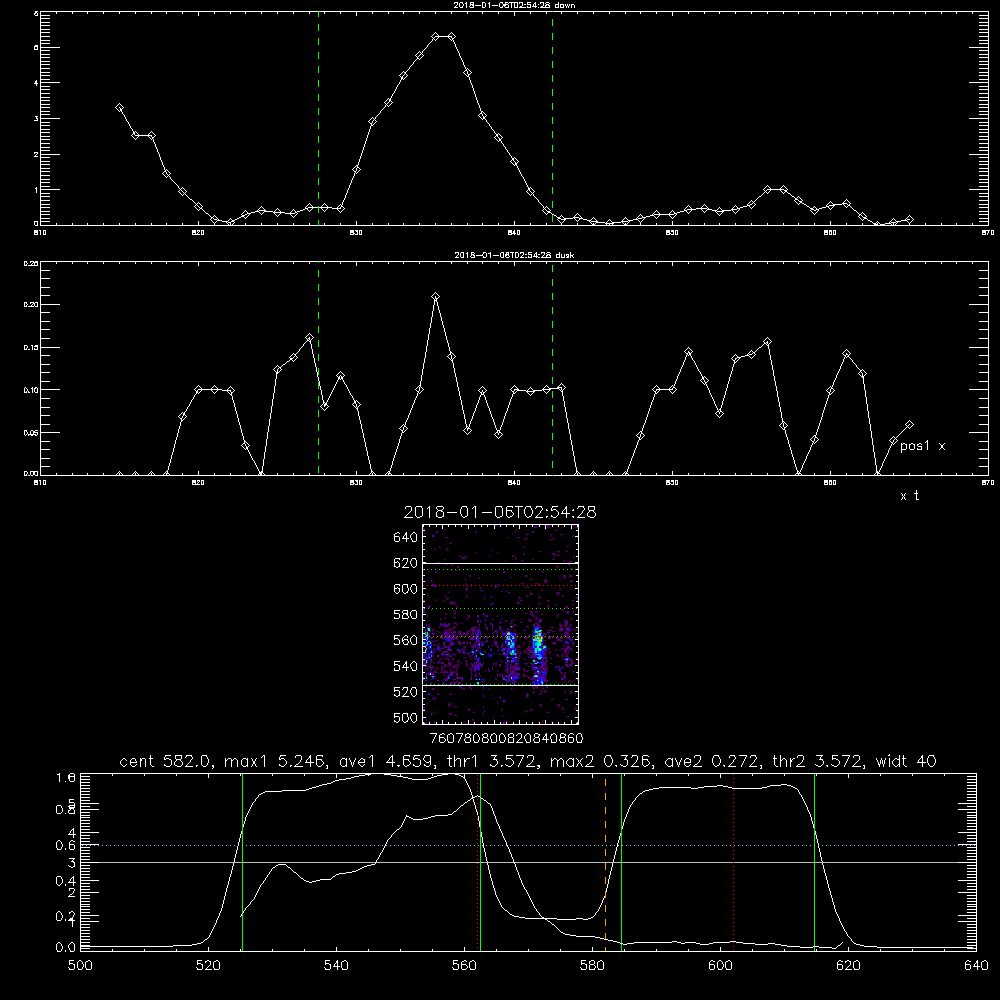Click the green vertical line near 615 in profile plot
1000x1000 pixels.
pyautogui.click(x=814, y=860)
